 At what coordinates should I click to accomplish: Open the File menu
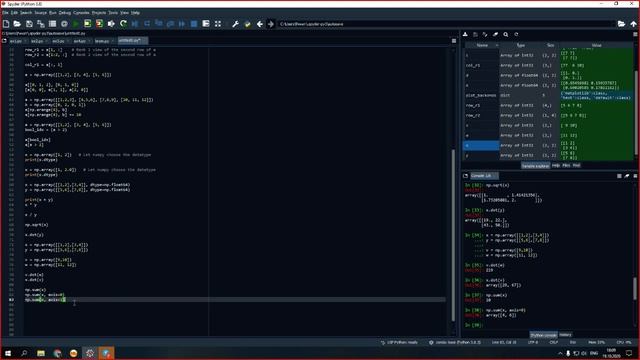pos(5,13)
